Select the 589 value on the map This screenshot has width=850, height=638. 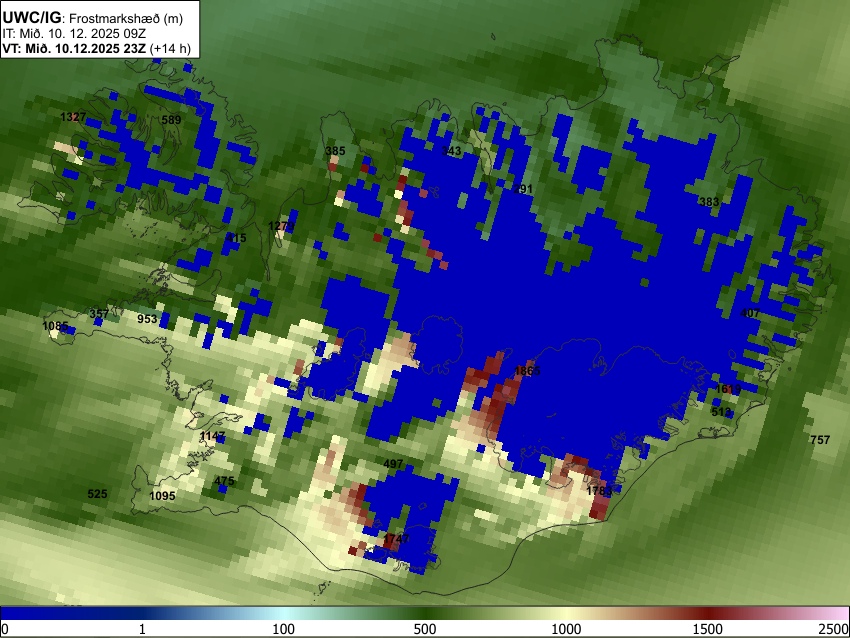point(171,120)
